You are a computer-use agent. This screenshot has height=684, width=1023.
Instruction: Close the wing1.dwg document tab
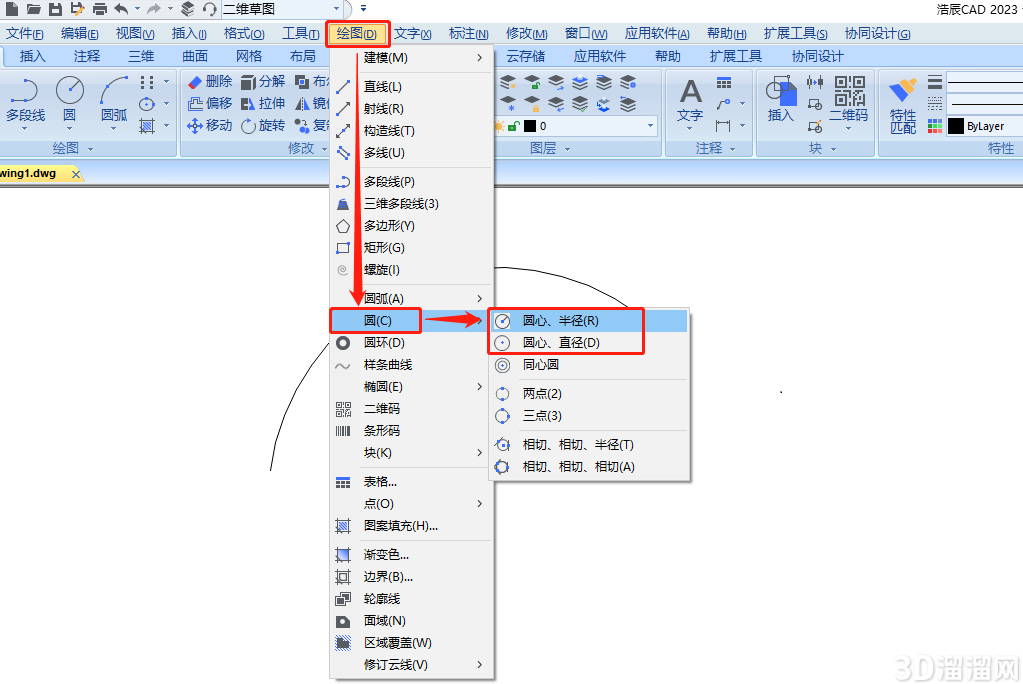click(x=76, y=174)
